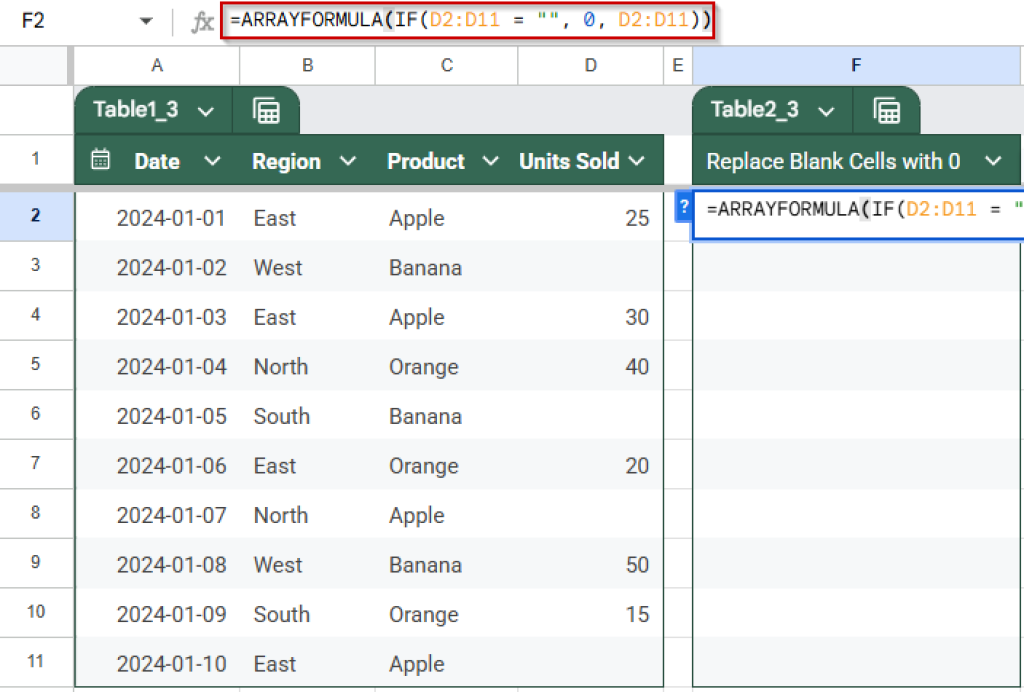
Task: Click the Name box showing F2
Action: click(x=50, y=19)
